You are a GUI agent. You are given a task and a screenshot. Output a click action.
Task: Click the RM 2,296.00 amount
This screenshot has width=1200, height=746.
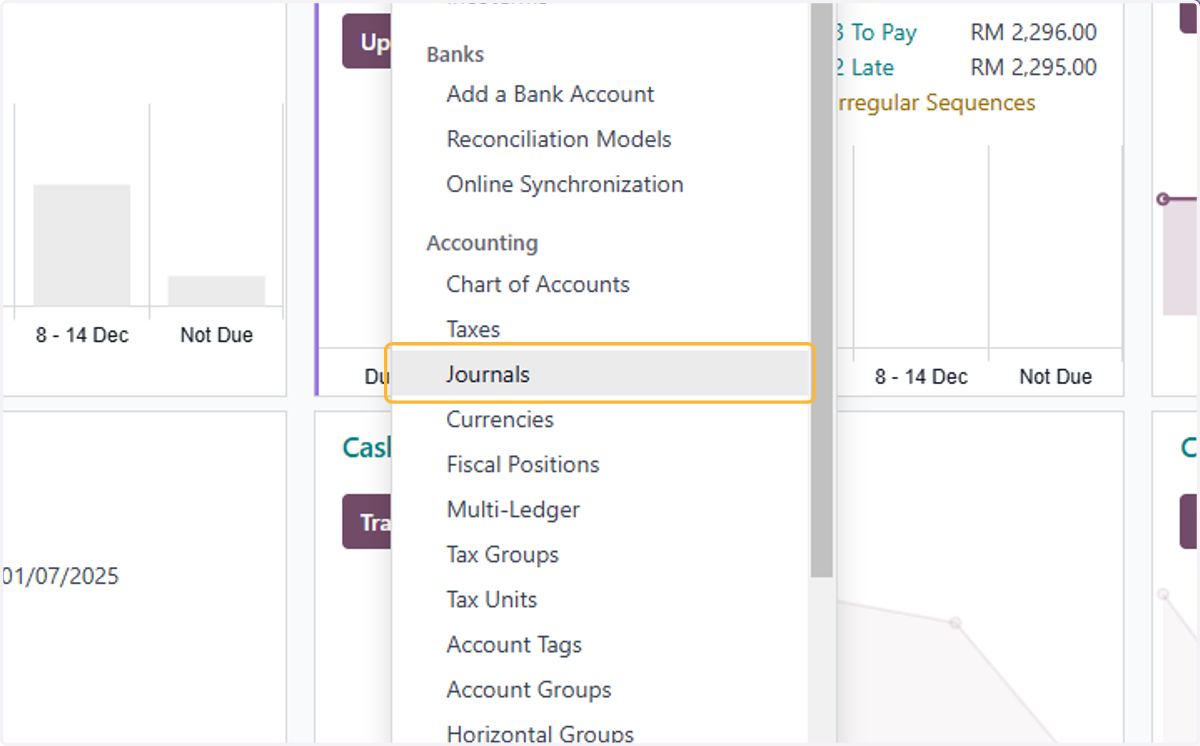pyautogui.click(x=1034, y=32)
